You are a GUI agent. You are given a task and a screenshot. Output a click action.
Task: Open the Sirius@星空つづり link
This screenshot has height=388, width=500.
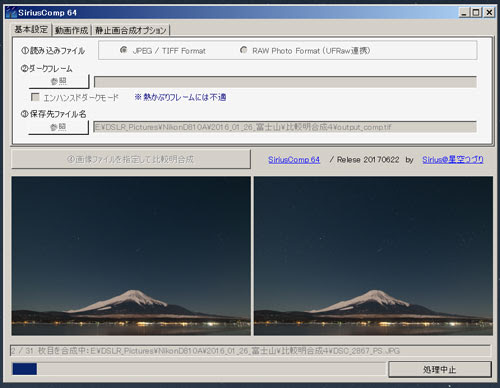tap(453, 160)
